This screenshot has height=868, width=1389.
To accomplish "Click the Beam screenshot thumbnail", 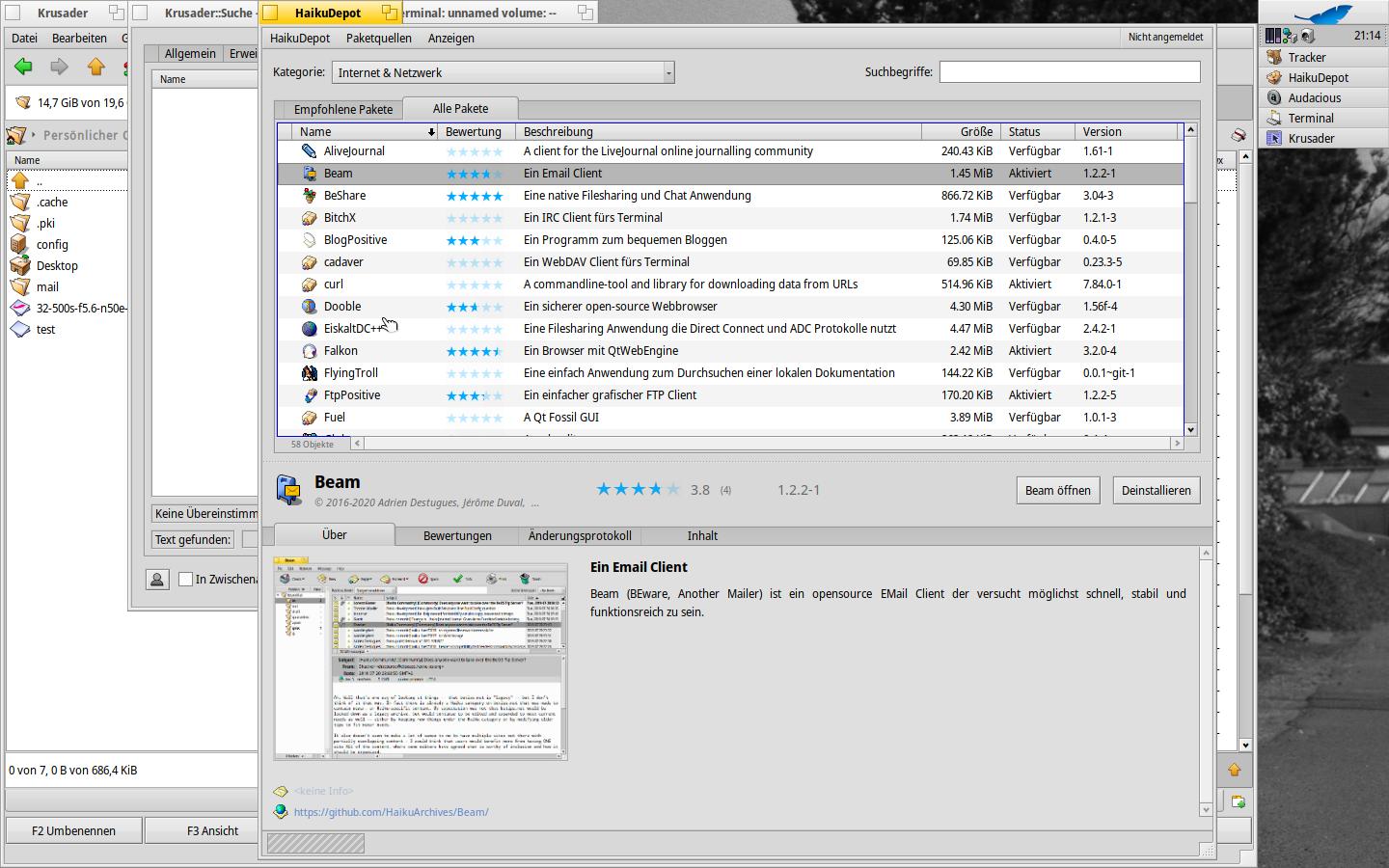I will coord(421,658).
